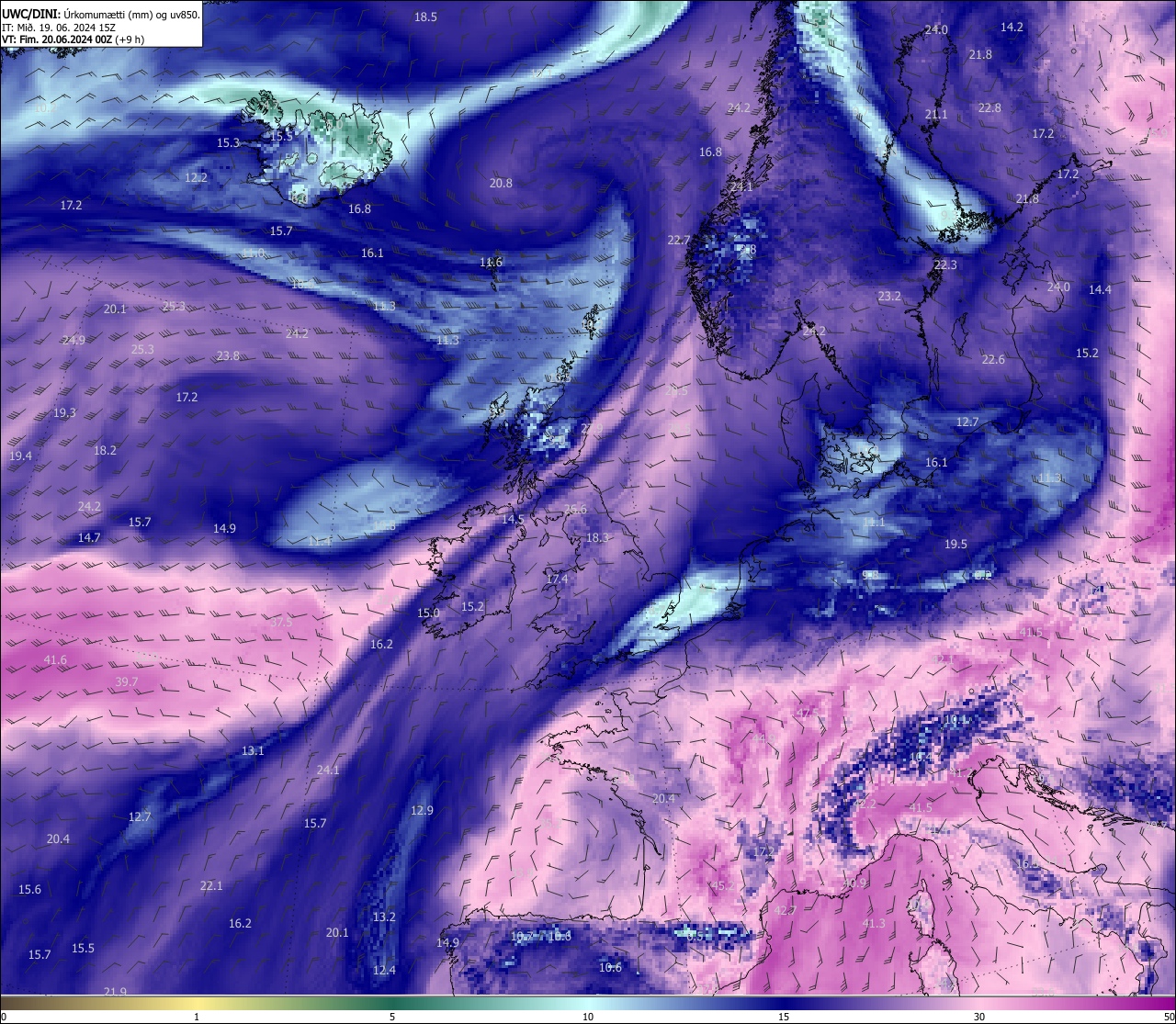Click the map value 23.2
Viewport: 1176px width, 1024px height.
(889, 296)
